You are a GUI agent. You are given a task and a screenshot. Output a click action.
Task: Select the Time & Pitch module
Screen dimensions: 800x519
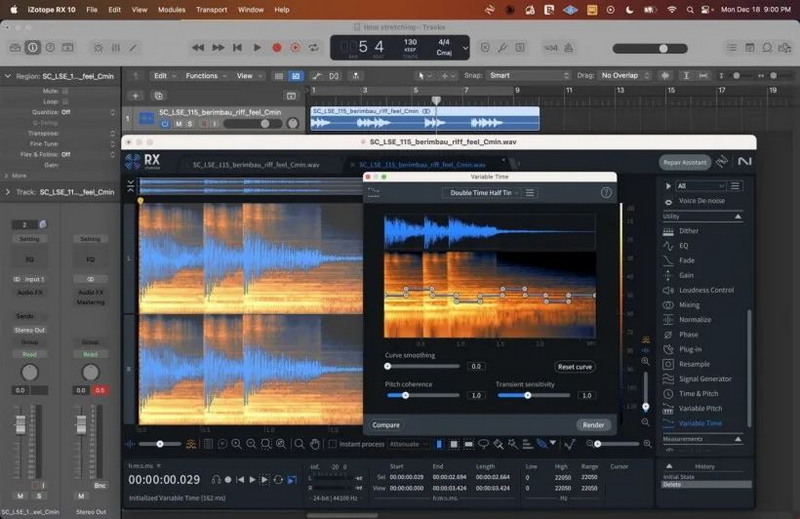pyautogui.click(x=697, y=393)
